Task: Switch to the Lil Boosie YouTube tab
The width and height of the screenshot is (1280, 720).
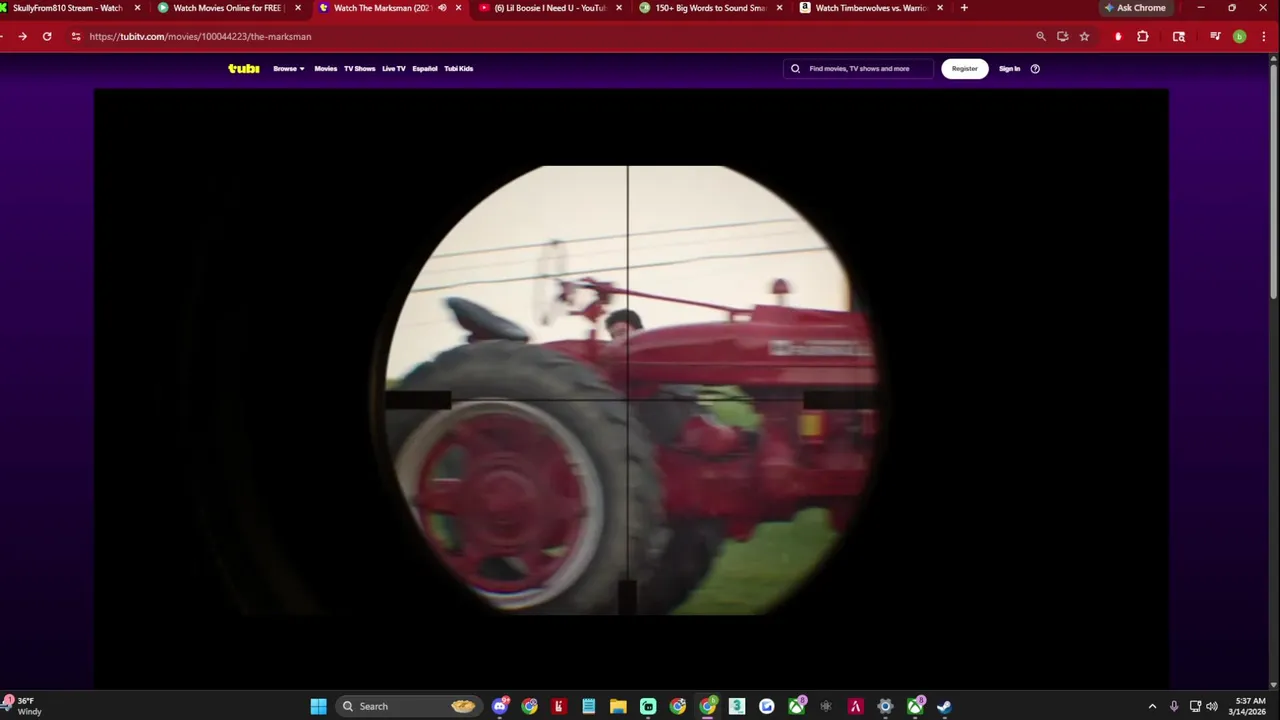Action: 550,8
